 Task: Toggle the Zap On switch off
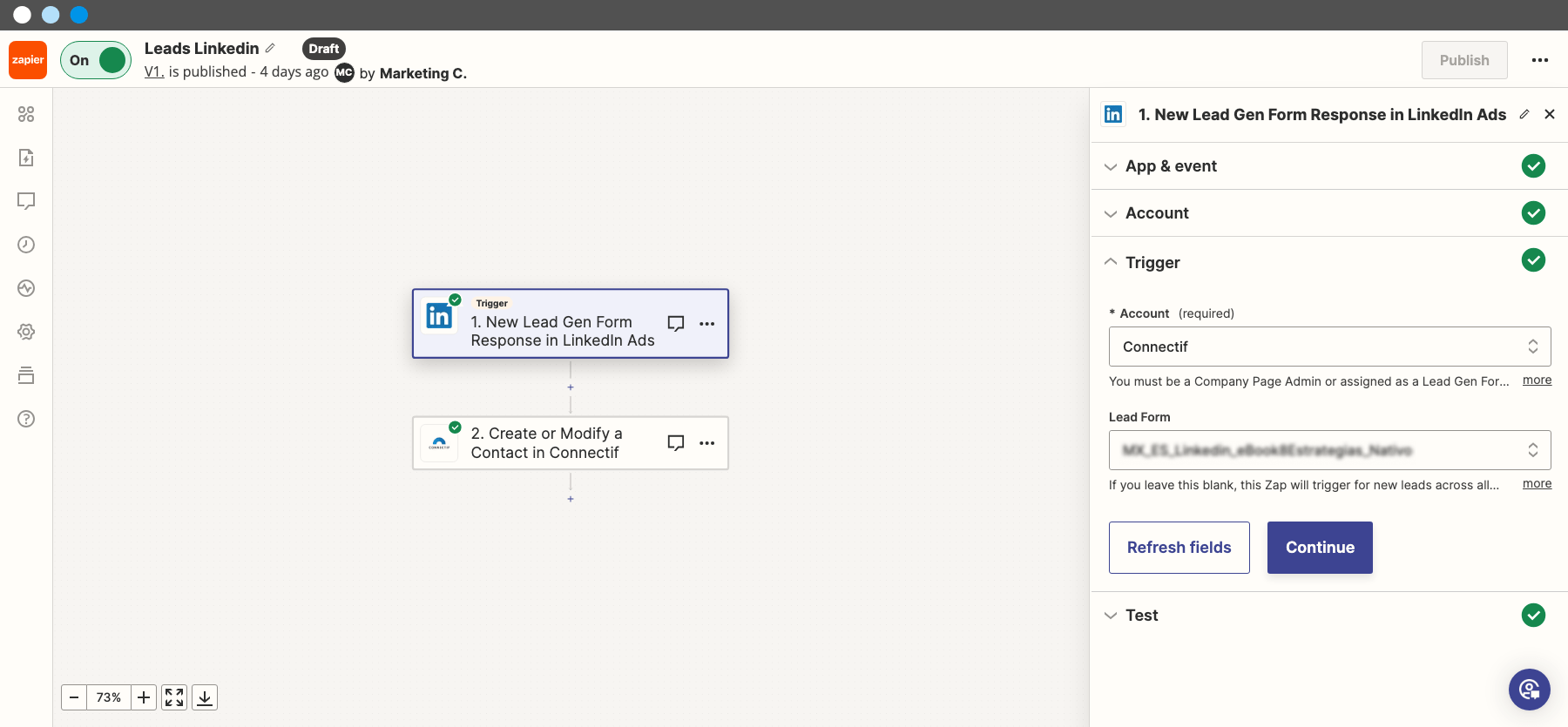(96, 60)
